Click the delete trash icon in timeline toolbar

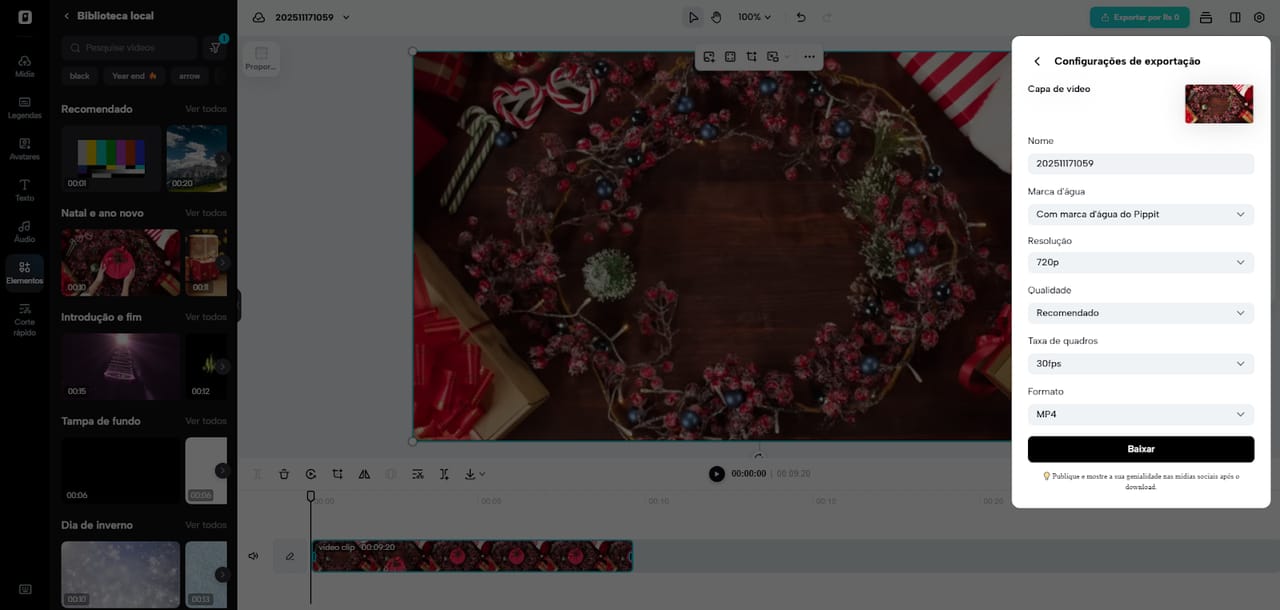(284, 474)
